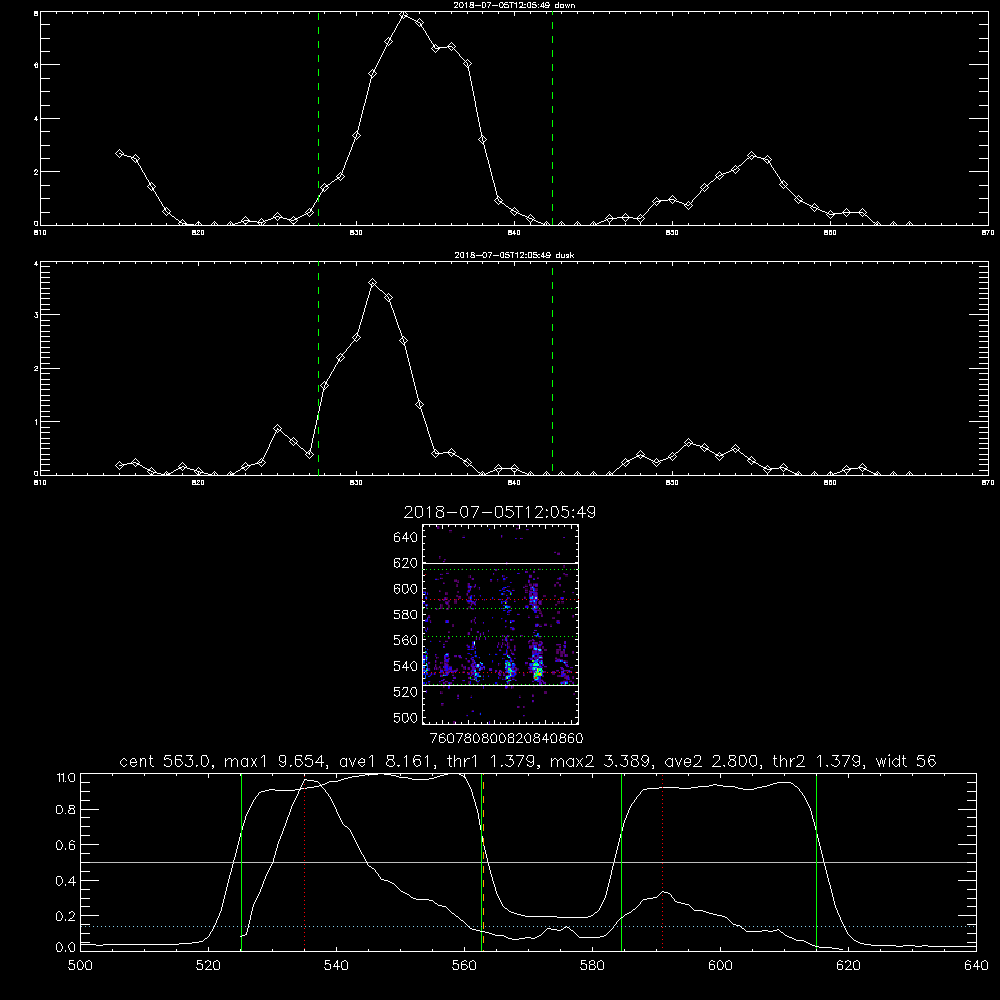This screenshot has height=1000, width=1000.
Task: Click 'max2 3.389' in the stats header
Action: [x=600, y=761]
